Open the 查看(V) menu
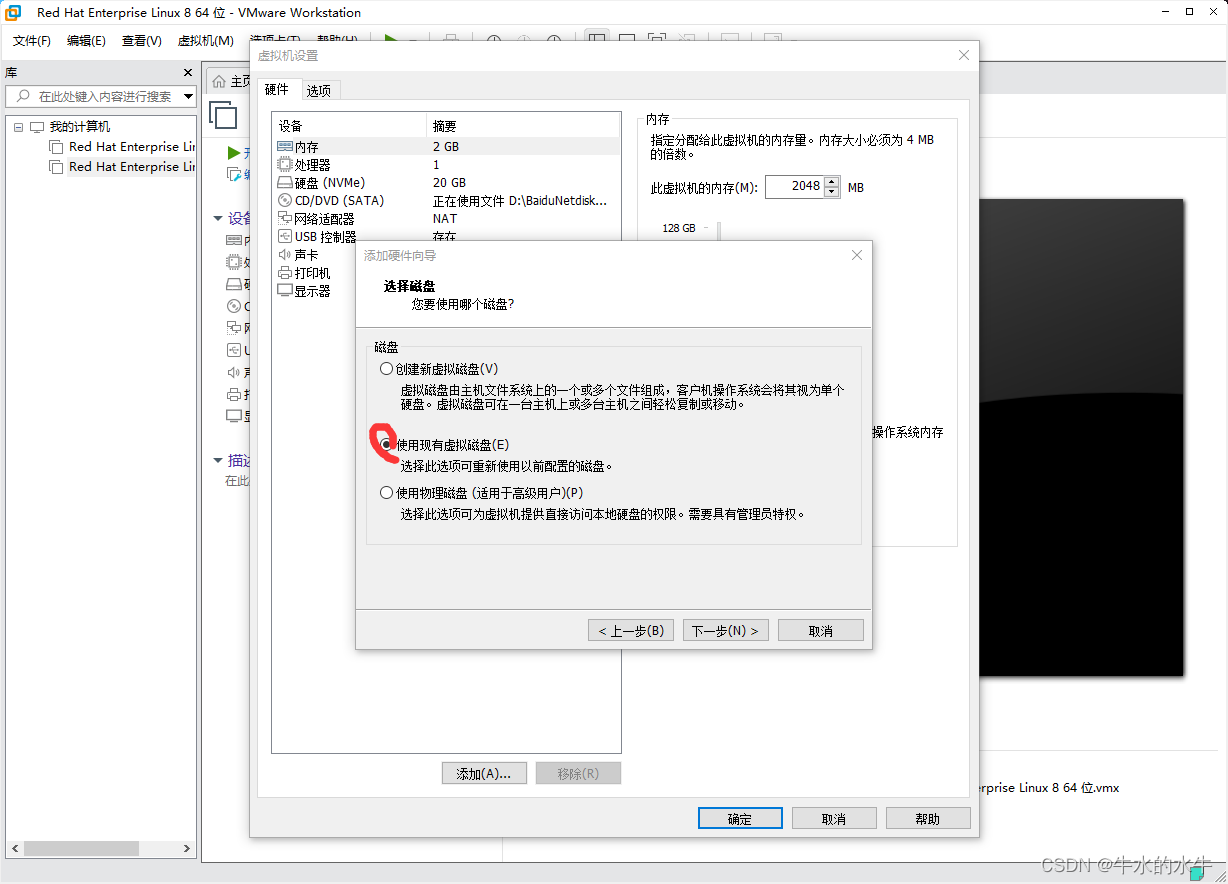 (x=141, y=41)
